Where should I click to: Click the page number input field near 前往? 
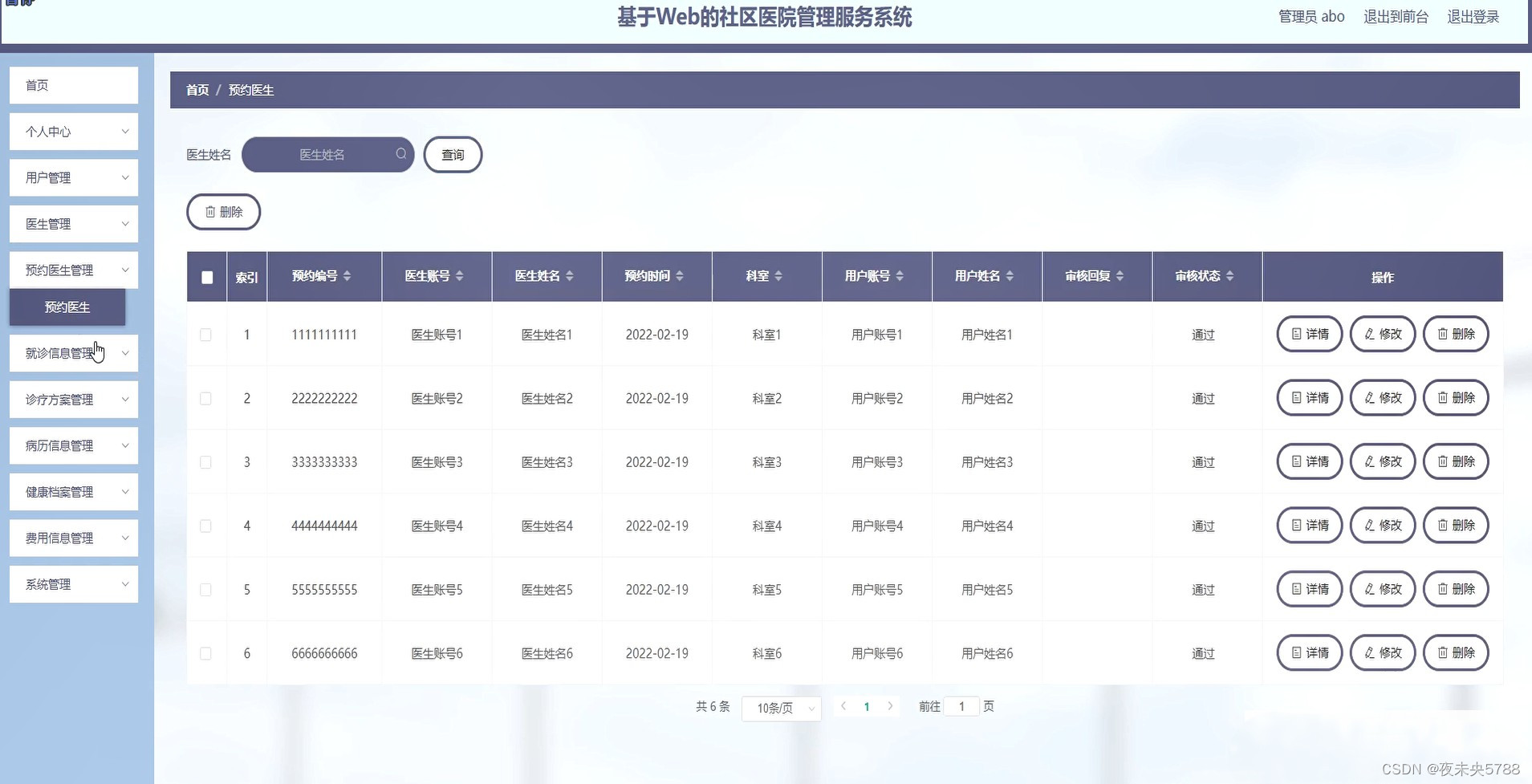coord(961,706)
